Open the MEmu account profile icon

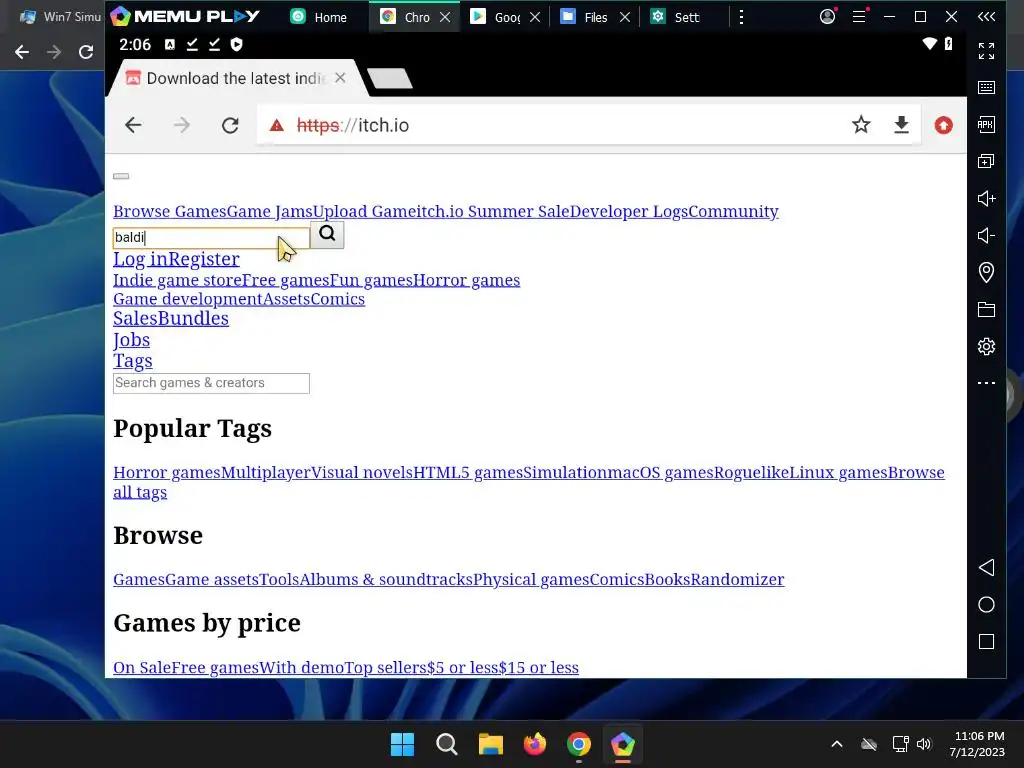pos(827,16)
